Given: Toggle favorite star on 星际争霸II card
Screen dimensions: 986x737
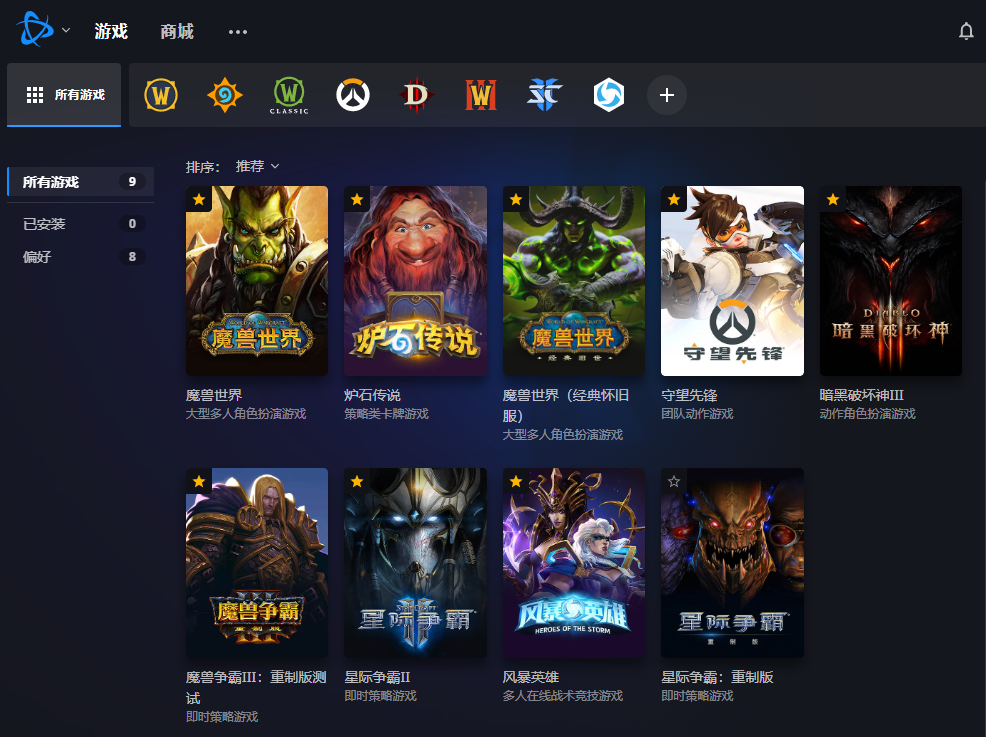Looking at the screenshot, I should [357, 482].
